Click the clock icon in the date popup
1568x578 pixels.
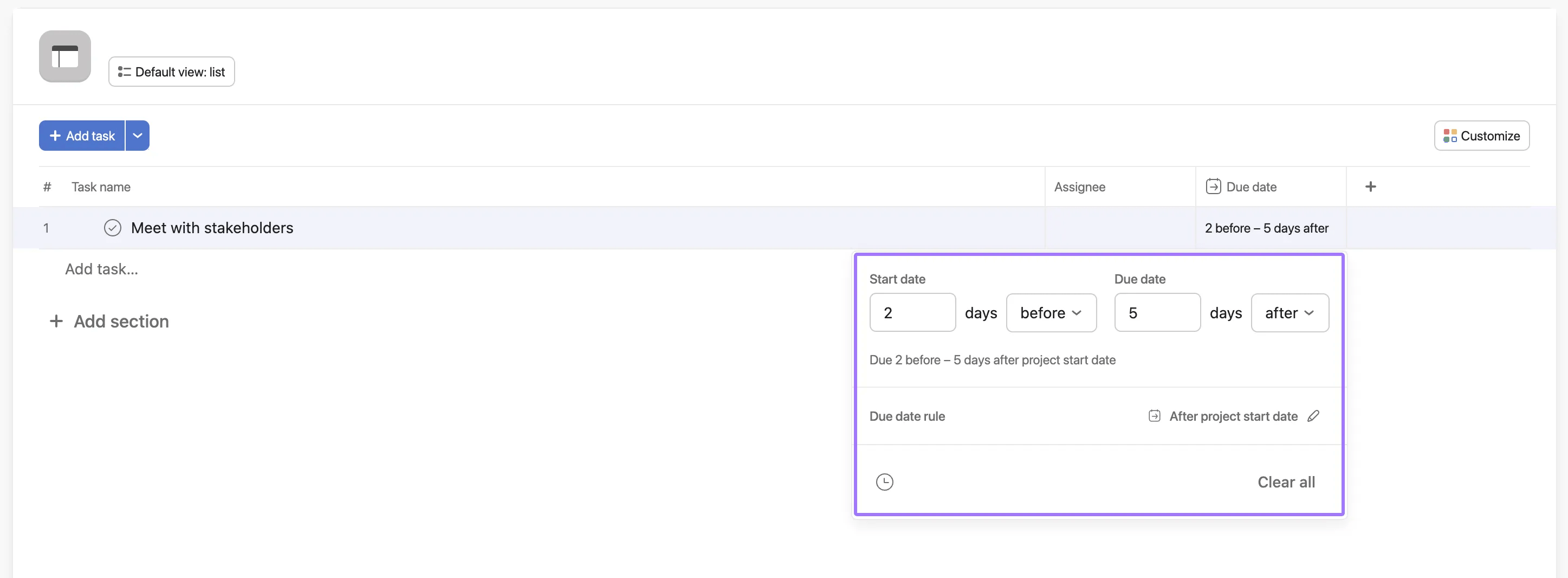(884, 481)
